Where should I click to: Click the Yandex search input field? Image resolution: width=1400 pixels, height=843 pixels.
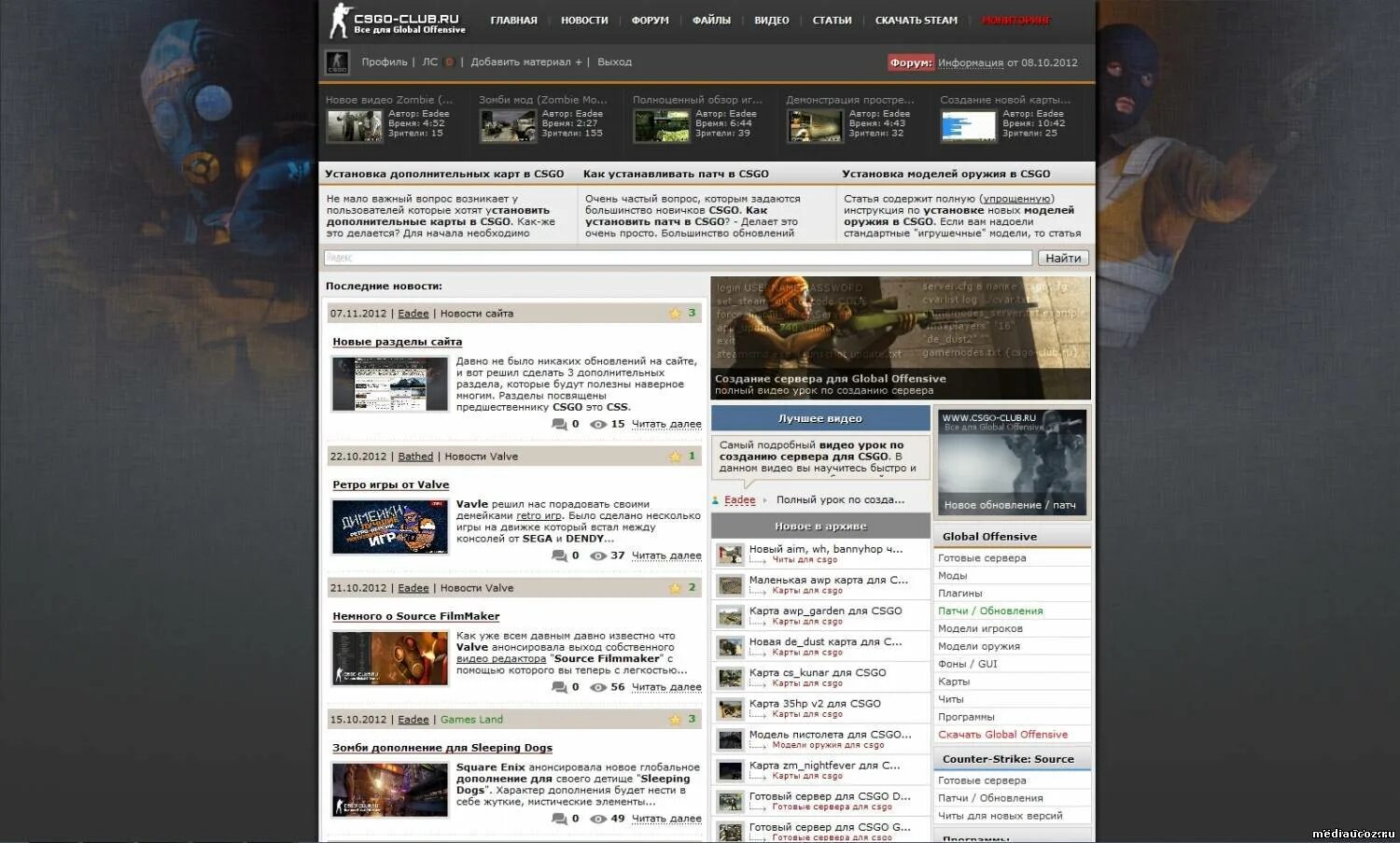point(653,258)
